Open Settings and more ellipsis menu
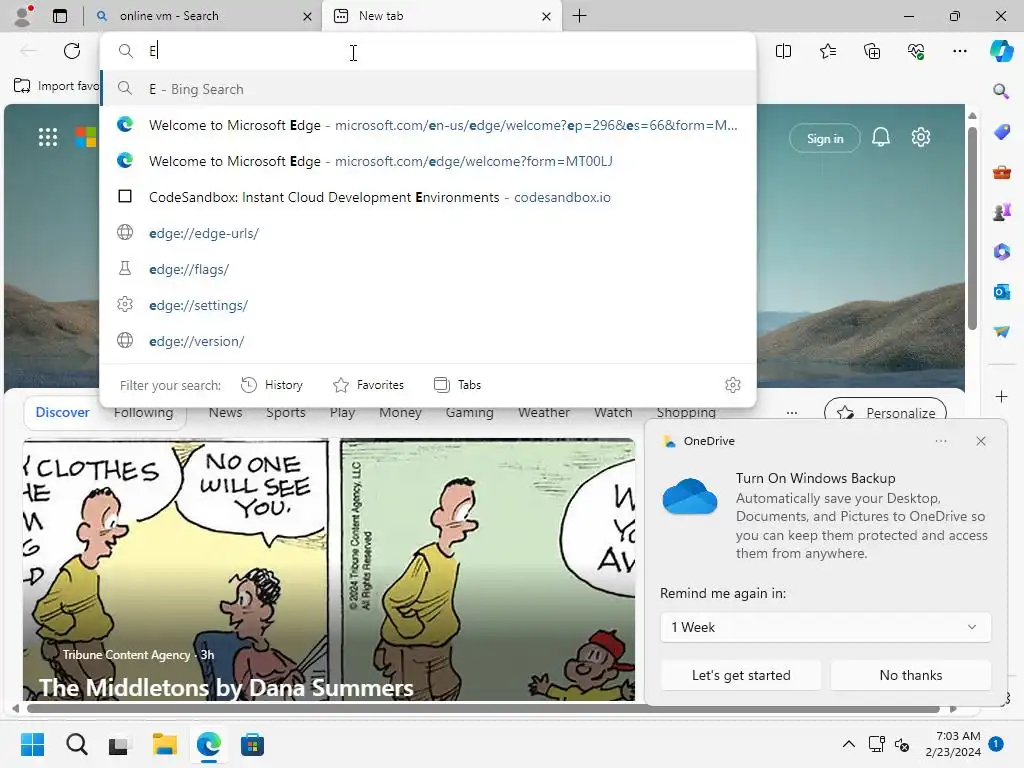This screenshot has width=1024, height=768. tap(959, 51)
